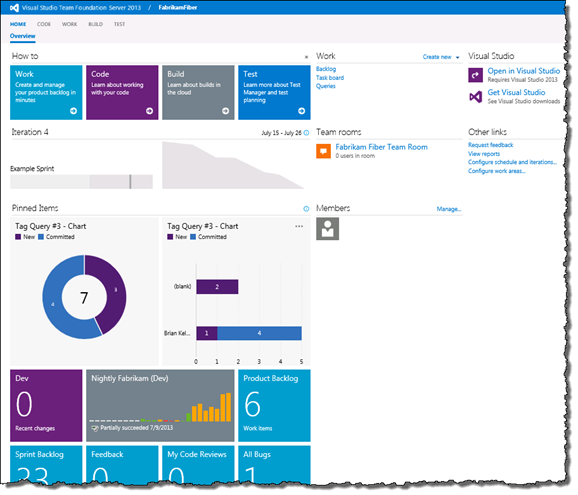Open the Code how-to tile arrow
Viewport: 578px width, 495px height.
pos(150,111)
